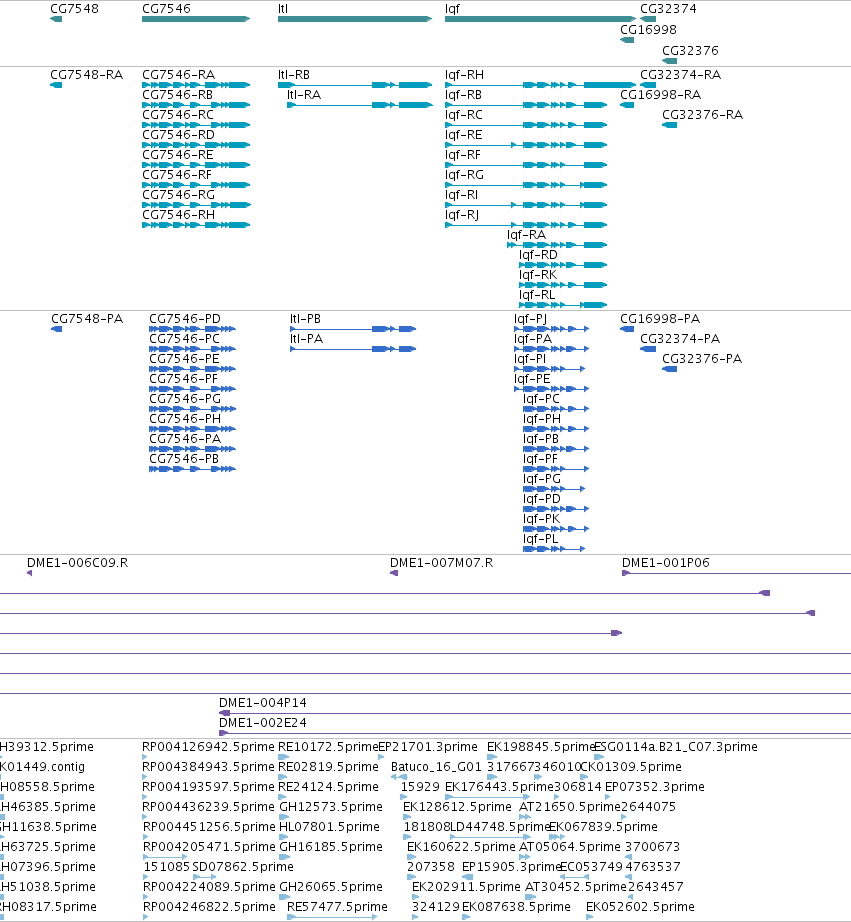The image size is (851, 922).
Task: Select the lqf-RB transcript label
Action: (x=463, y=95)
